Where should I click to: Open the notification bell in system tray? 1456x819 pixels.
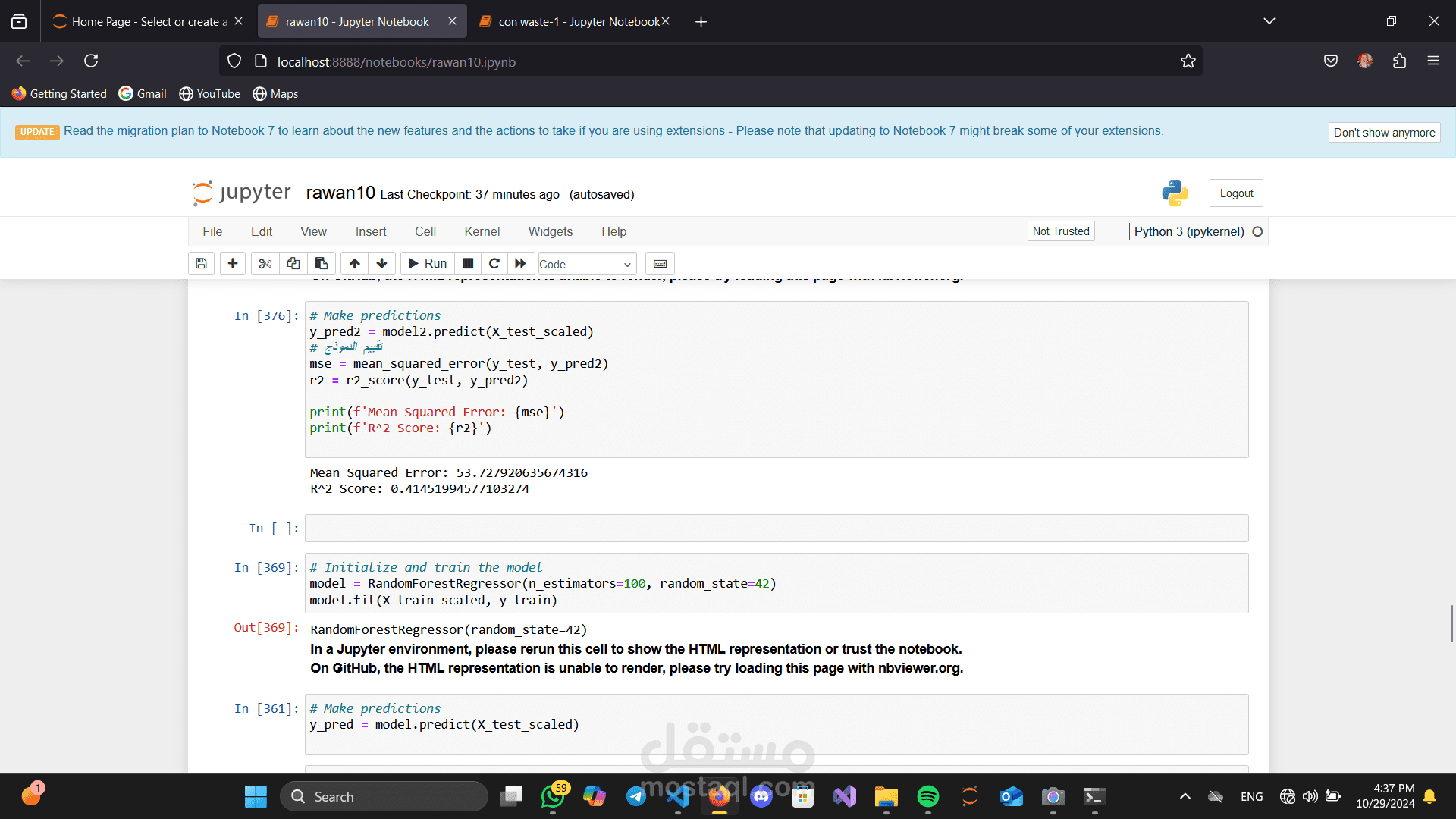(x=1430, y=796)
